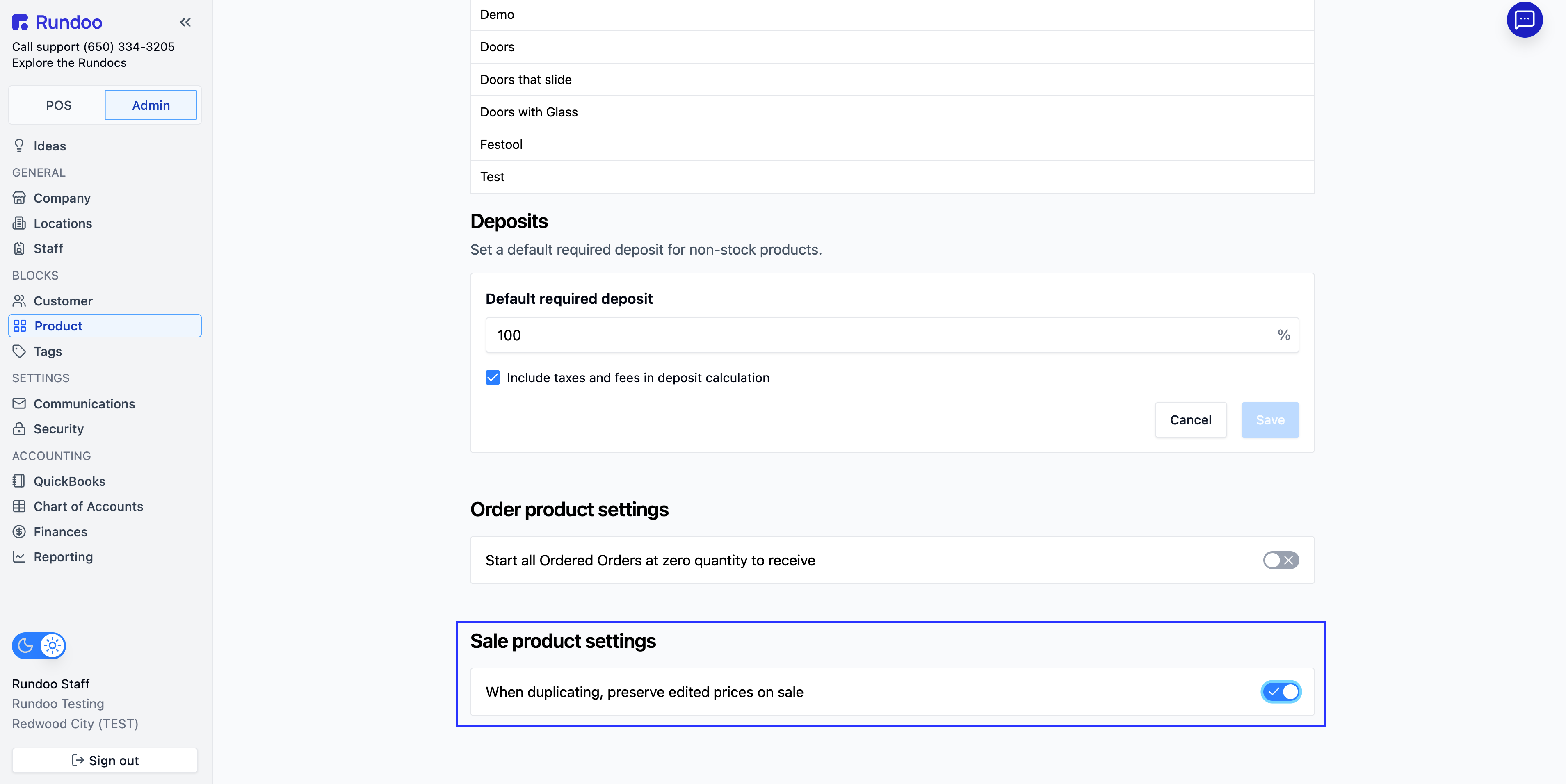Click the Sign out button
Screen dimensions: 1566x784
tap(105, 760)
